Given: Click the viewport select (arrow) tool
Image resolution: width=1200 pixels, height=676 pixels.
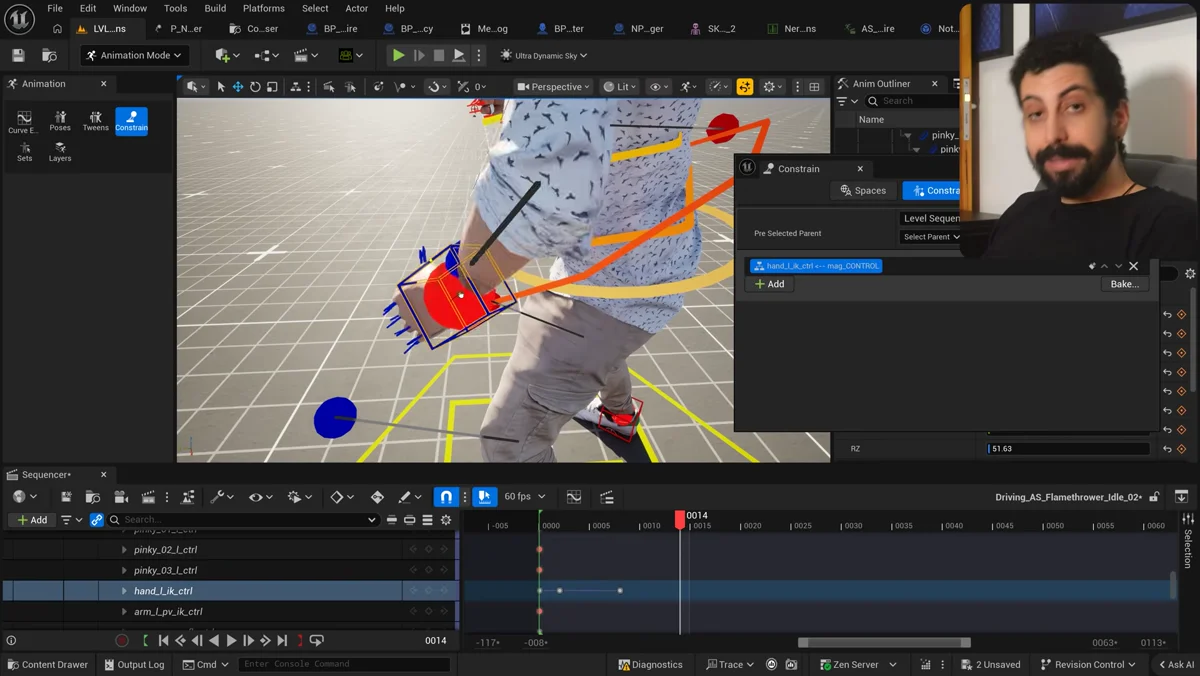Looking at the screenshot, I should pos(221,87).
